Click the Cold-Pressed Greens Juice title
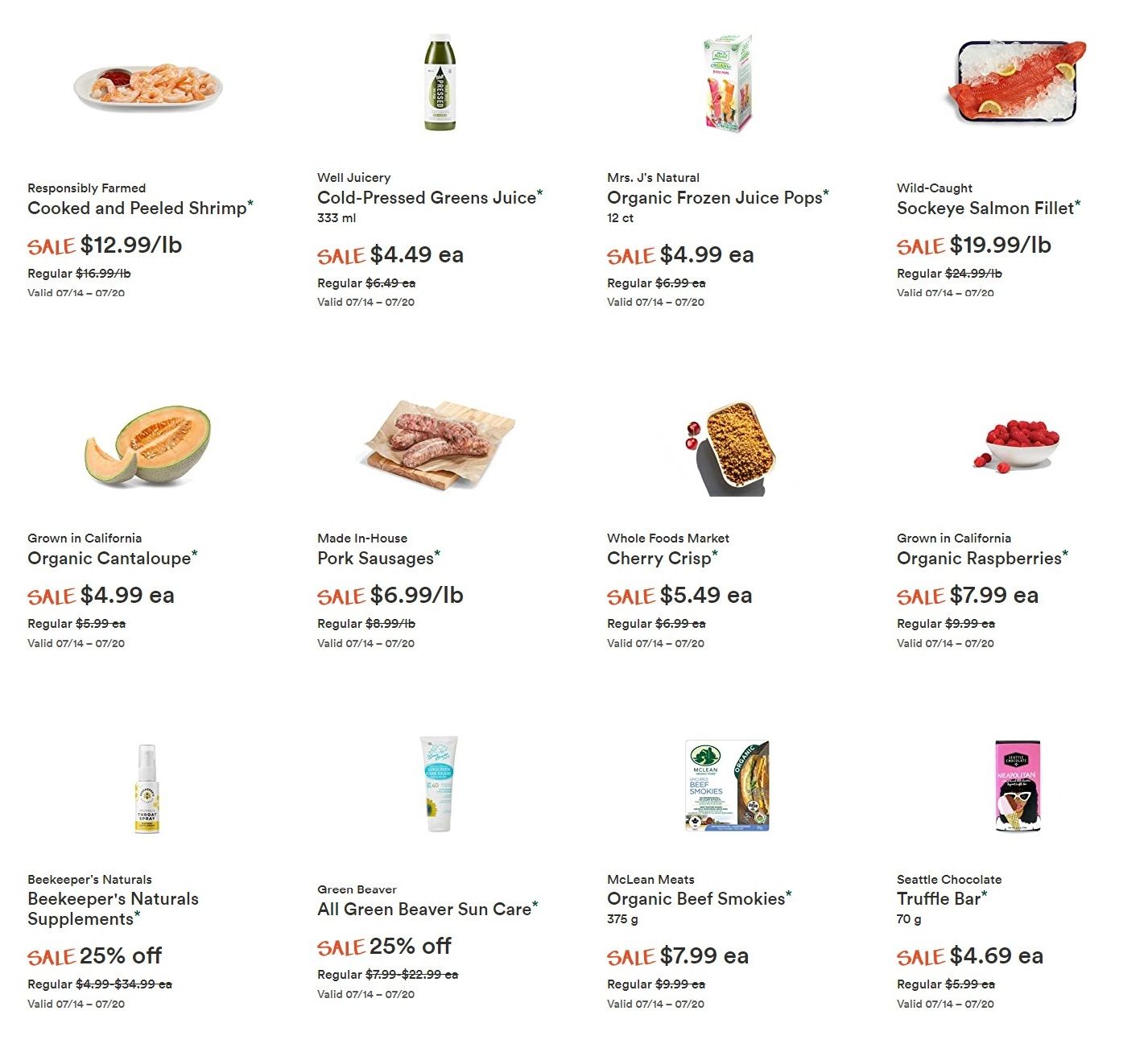 click(427, 198)
